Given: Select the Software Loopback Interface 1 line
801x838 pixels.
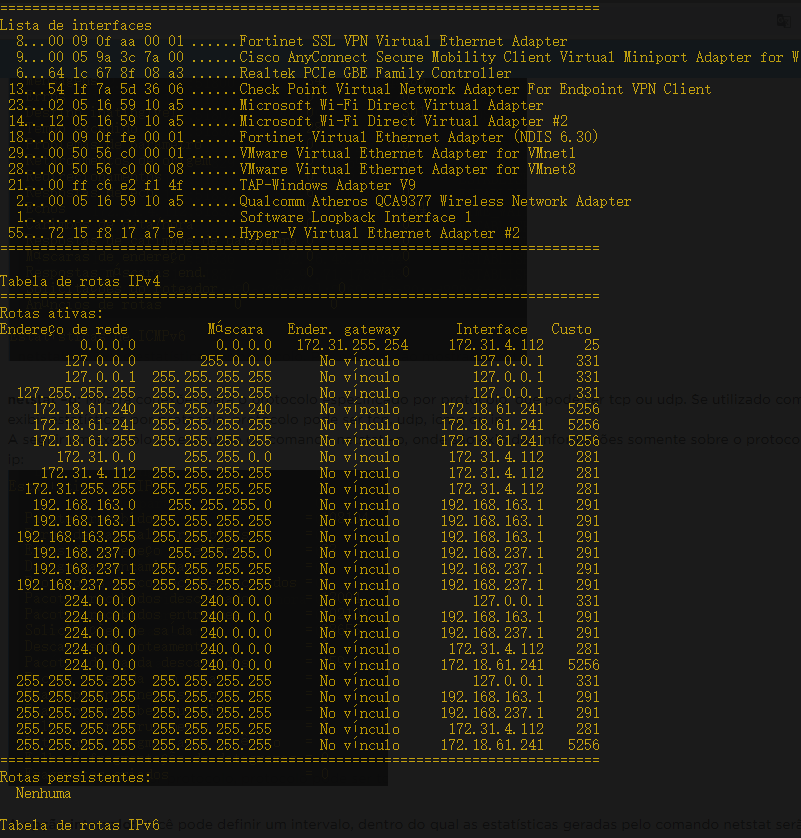Looking at the screenshot, I should (x=355, y=217).
